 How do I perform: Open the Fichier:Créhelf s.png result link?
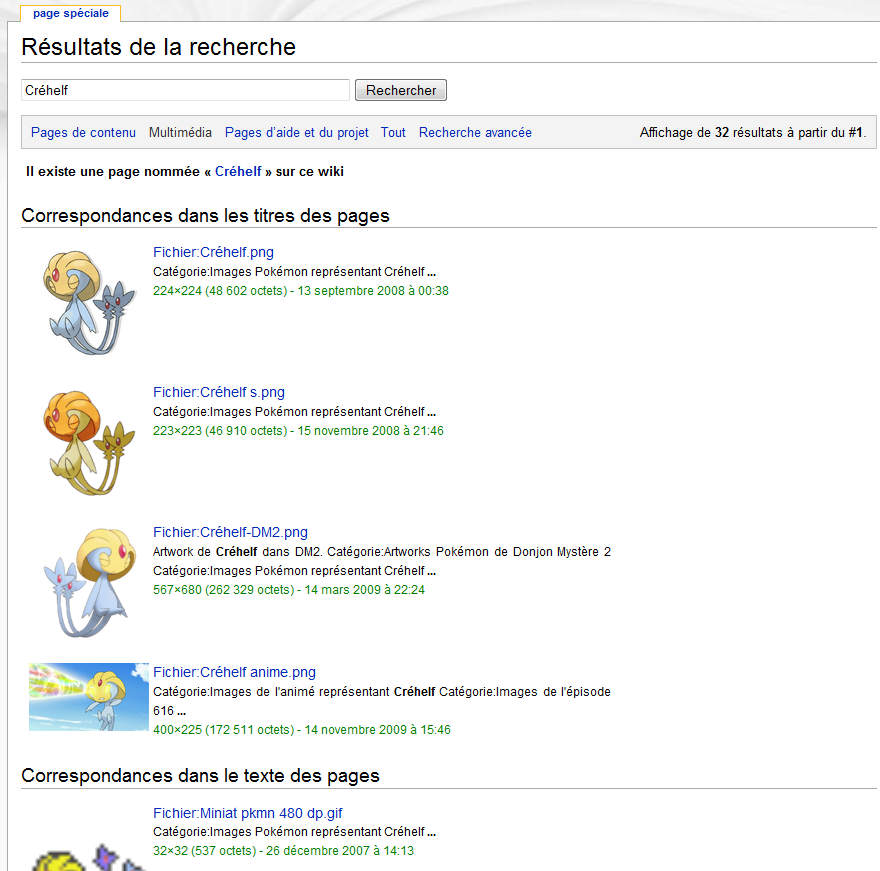coord(219,392)
